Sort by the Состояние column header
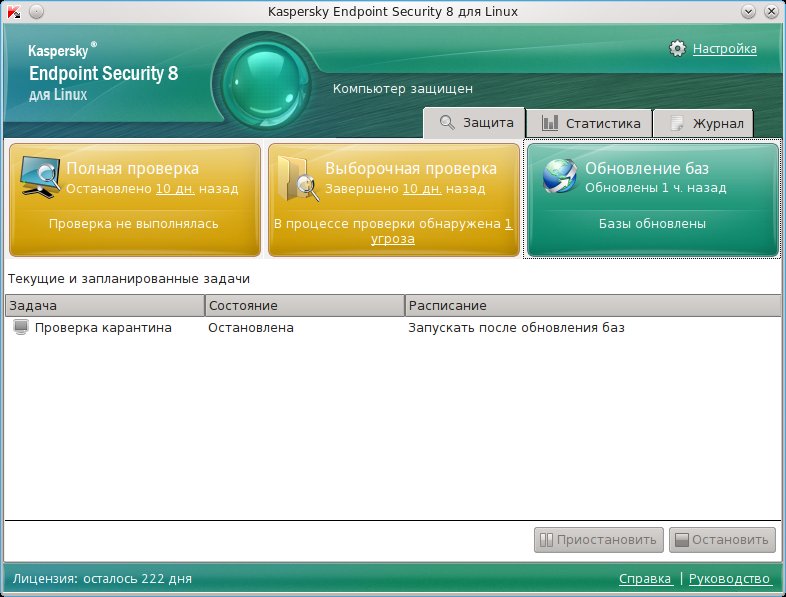The width and height of the screenshot is (786, 597). [x=305, y=306]
